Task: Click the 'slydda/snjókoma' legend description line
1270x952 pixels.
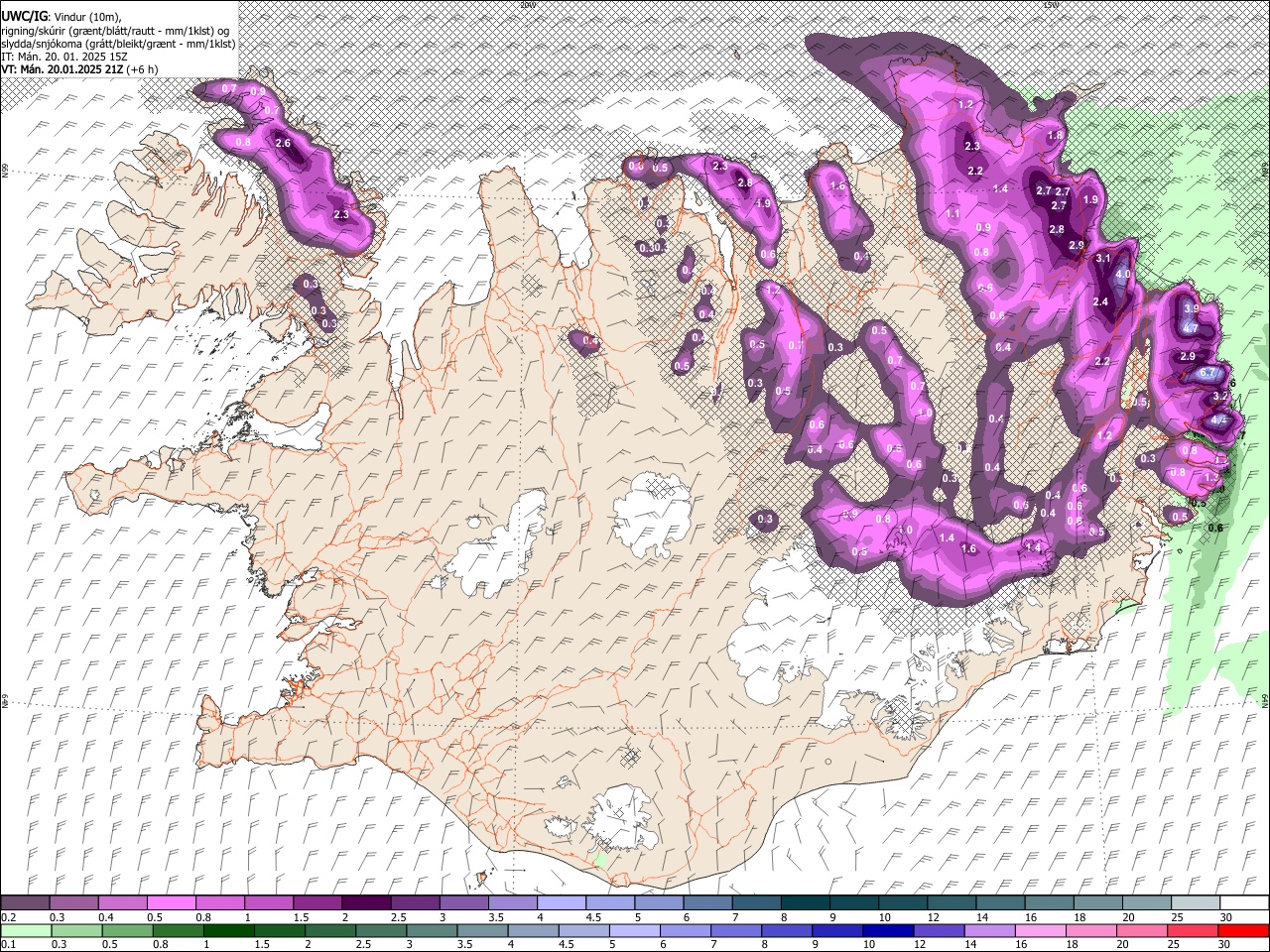Action: (x=118, y=44)
